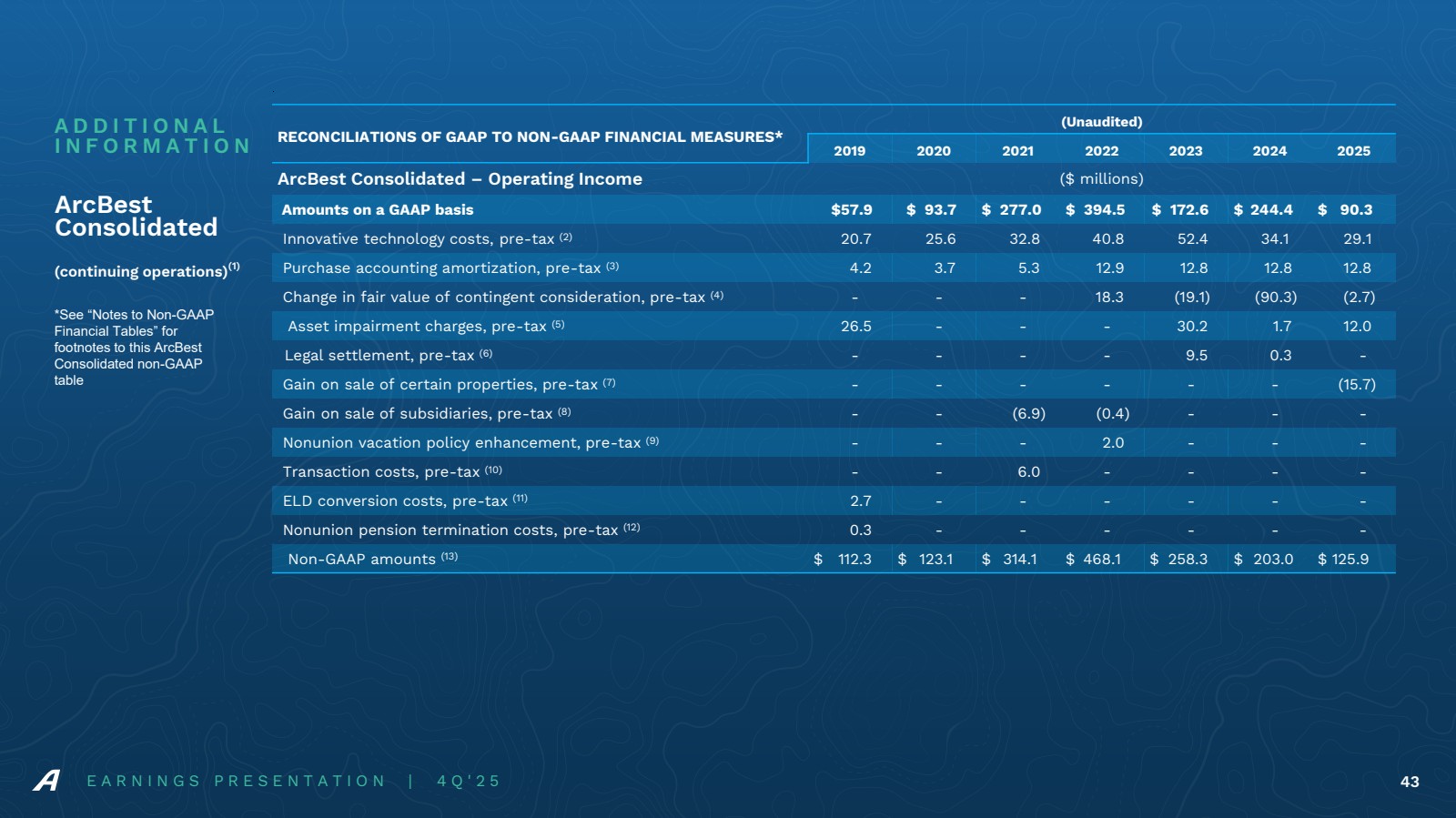Click the page number "43"
Image resolution: width=1456 pixels, height=818 pixels.
coord(1410,782)
